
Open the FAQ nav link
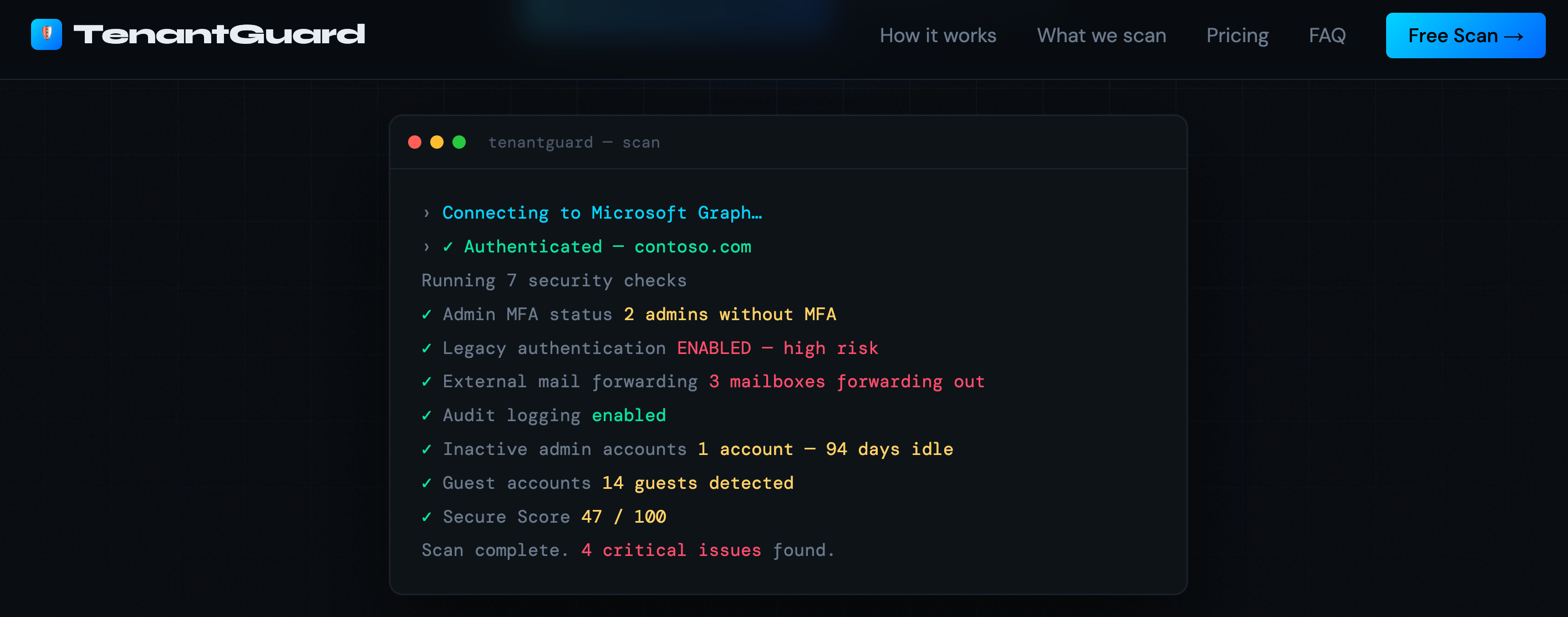(1327, 36)
